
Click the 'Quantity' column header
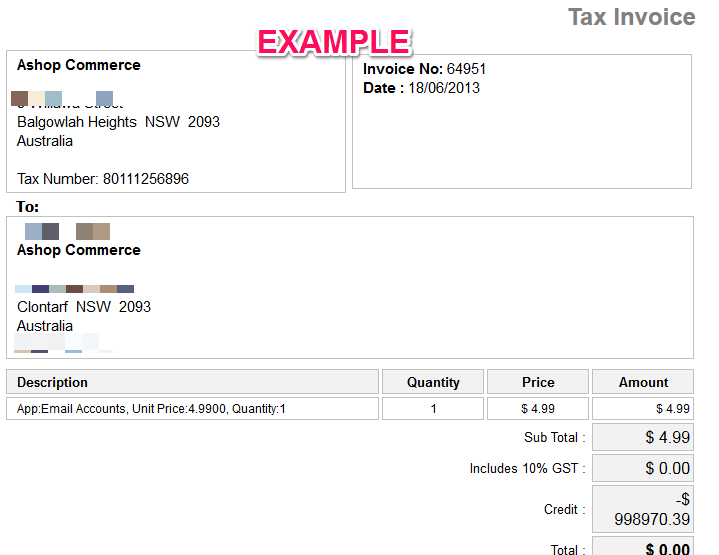pyautogui.click(x=433, y=382)
